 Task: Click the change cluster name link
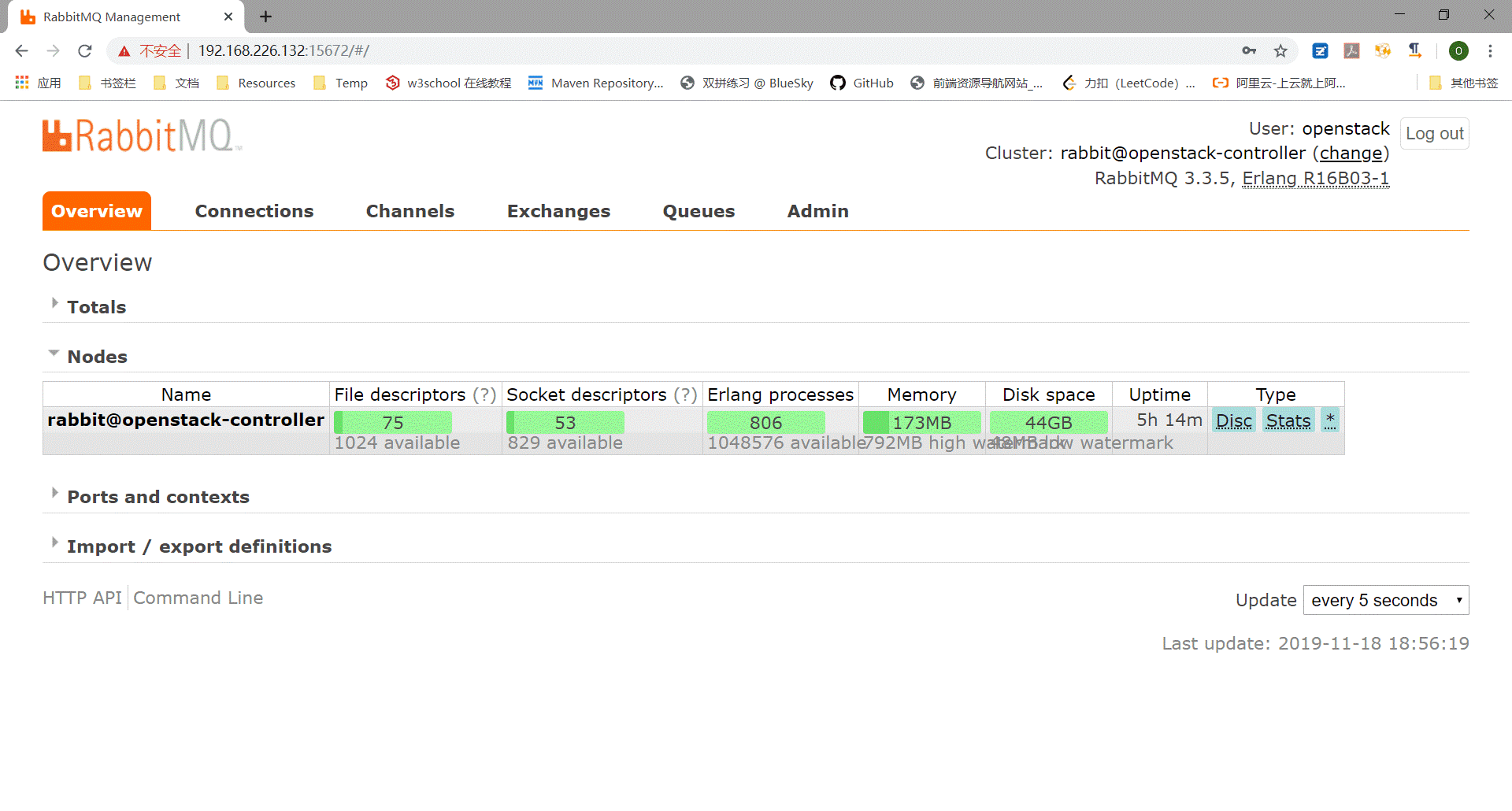1351,154
